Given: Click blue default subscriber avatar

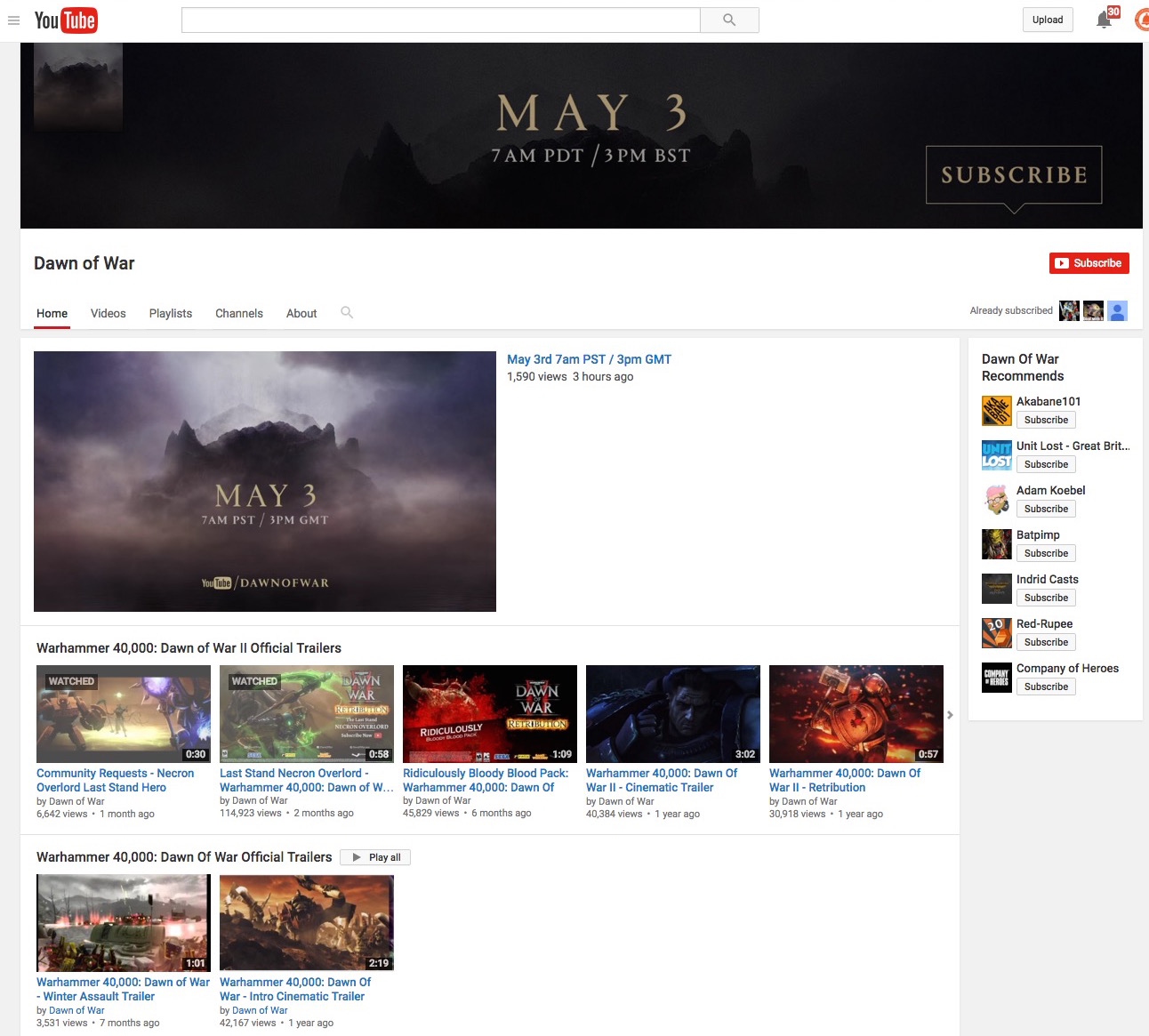Looking at the screenshot, I should 1118,310.
